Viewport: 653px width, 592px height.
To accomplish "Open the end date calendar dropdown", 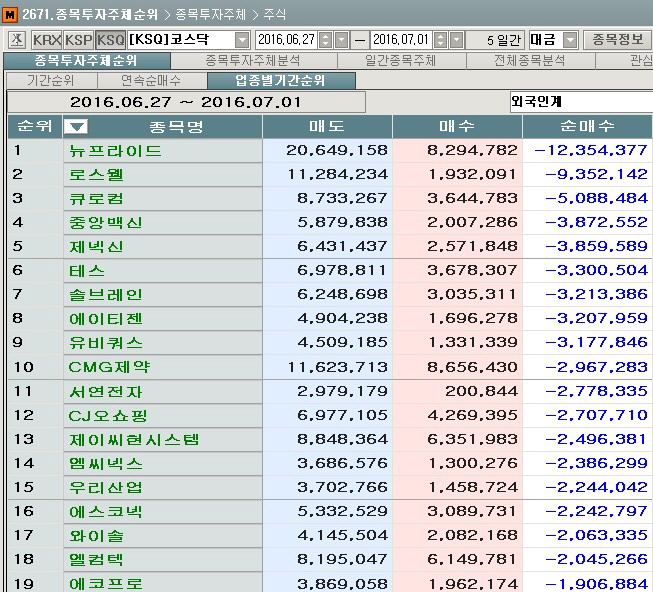I will tap(456, 40).
